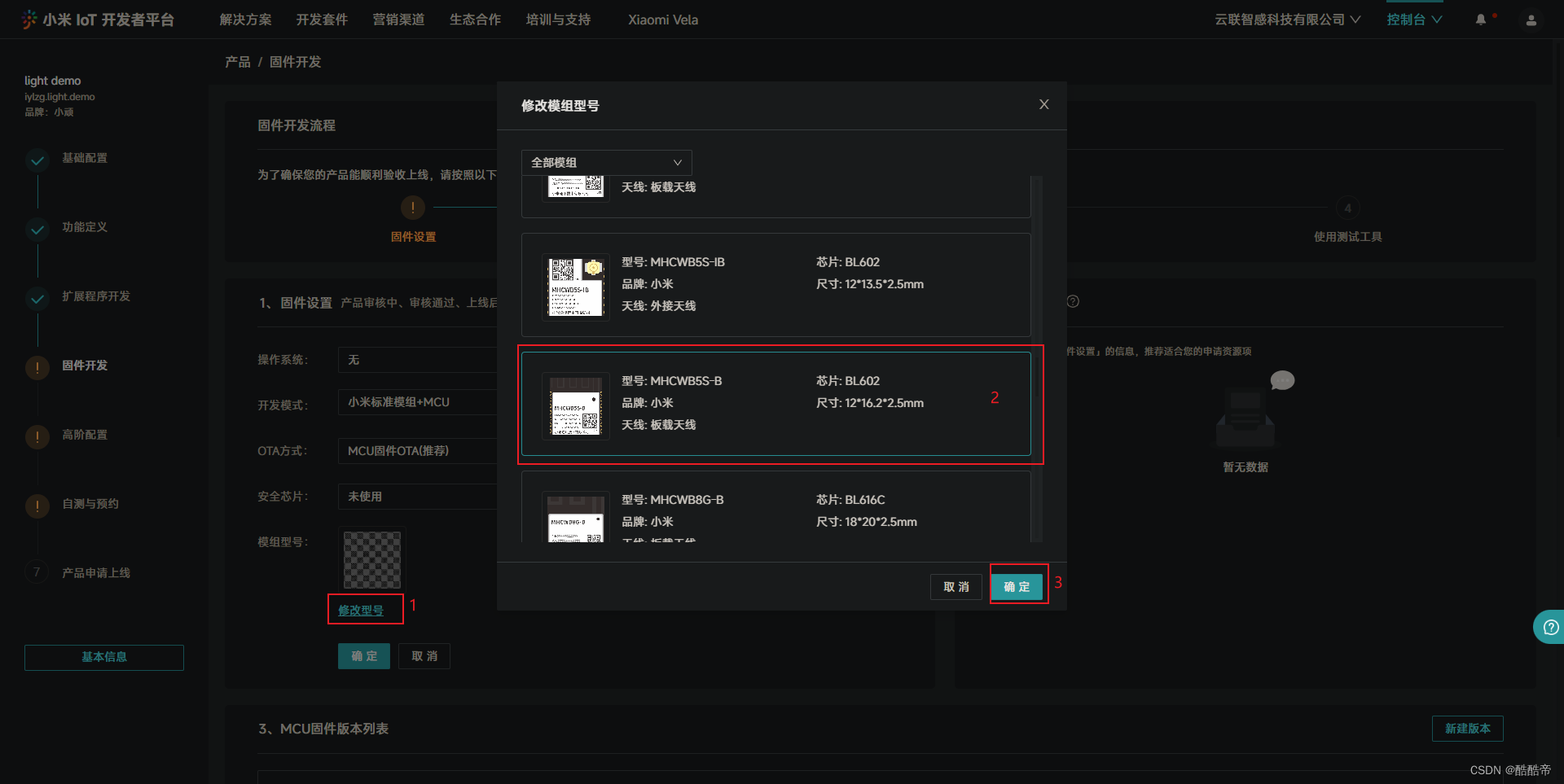
Task: Click the 固件设置 flow warning icon
Action: [413, 208]
